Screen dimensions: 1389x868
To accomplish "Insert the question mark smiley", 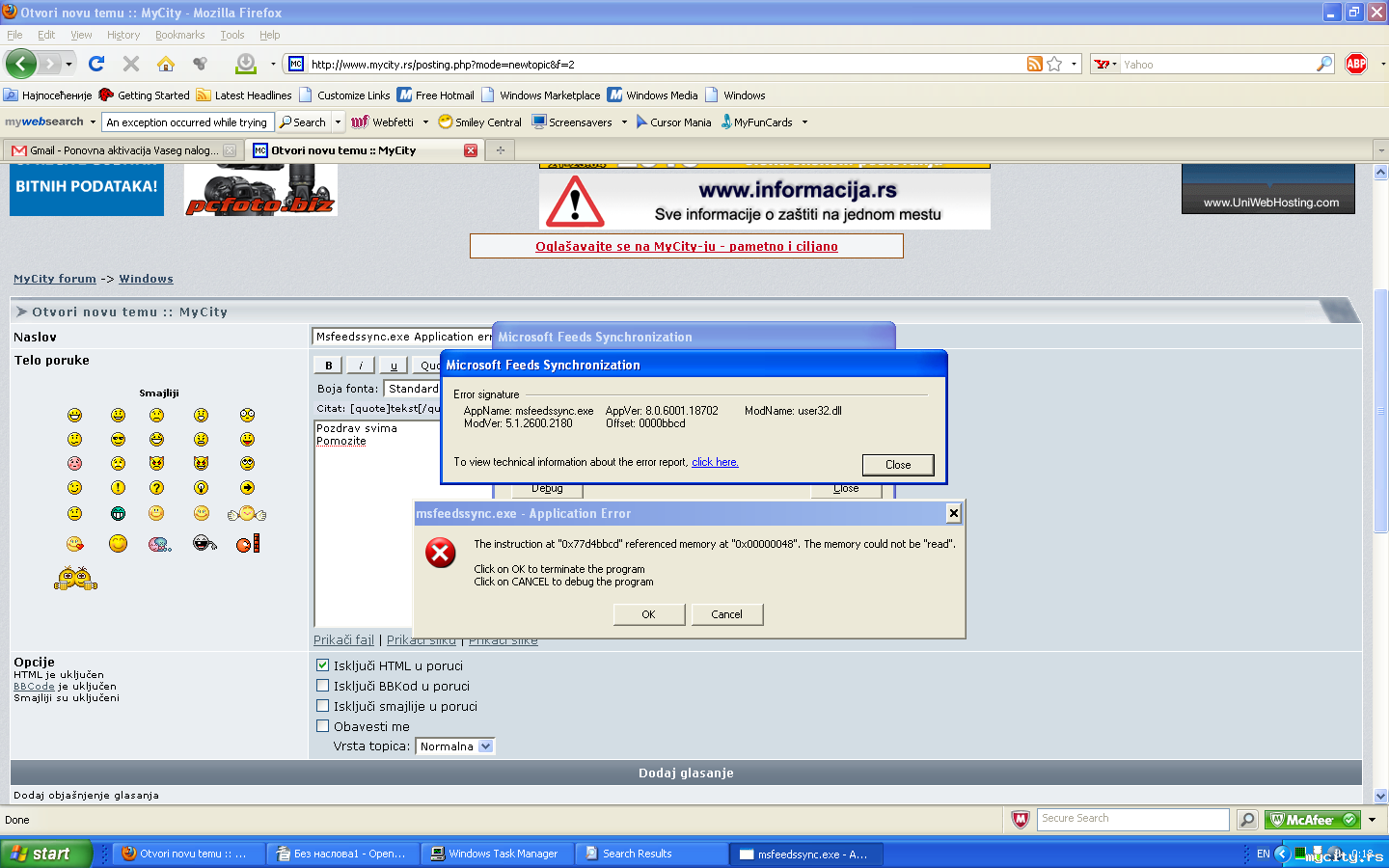I will [x=156, y=488].
